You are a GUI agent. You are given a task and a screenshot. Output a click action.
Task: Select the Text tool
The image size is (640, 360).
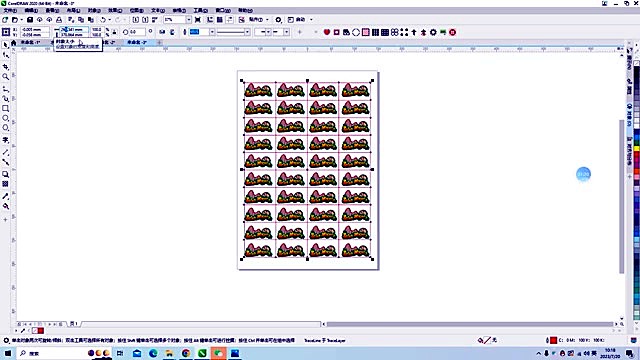click(x=5, y=140)
